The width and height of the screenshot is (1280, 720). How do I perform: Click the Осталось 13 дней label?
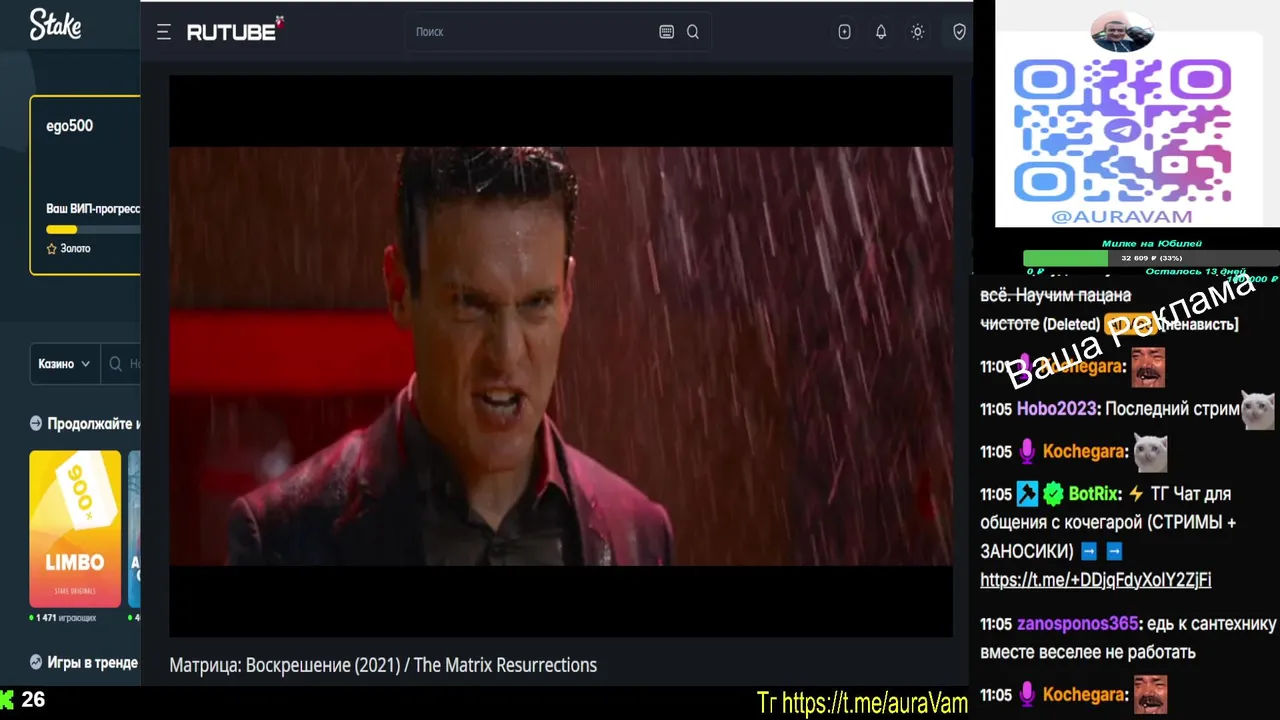tap(1195, 272)
